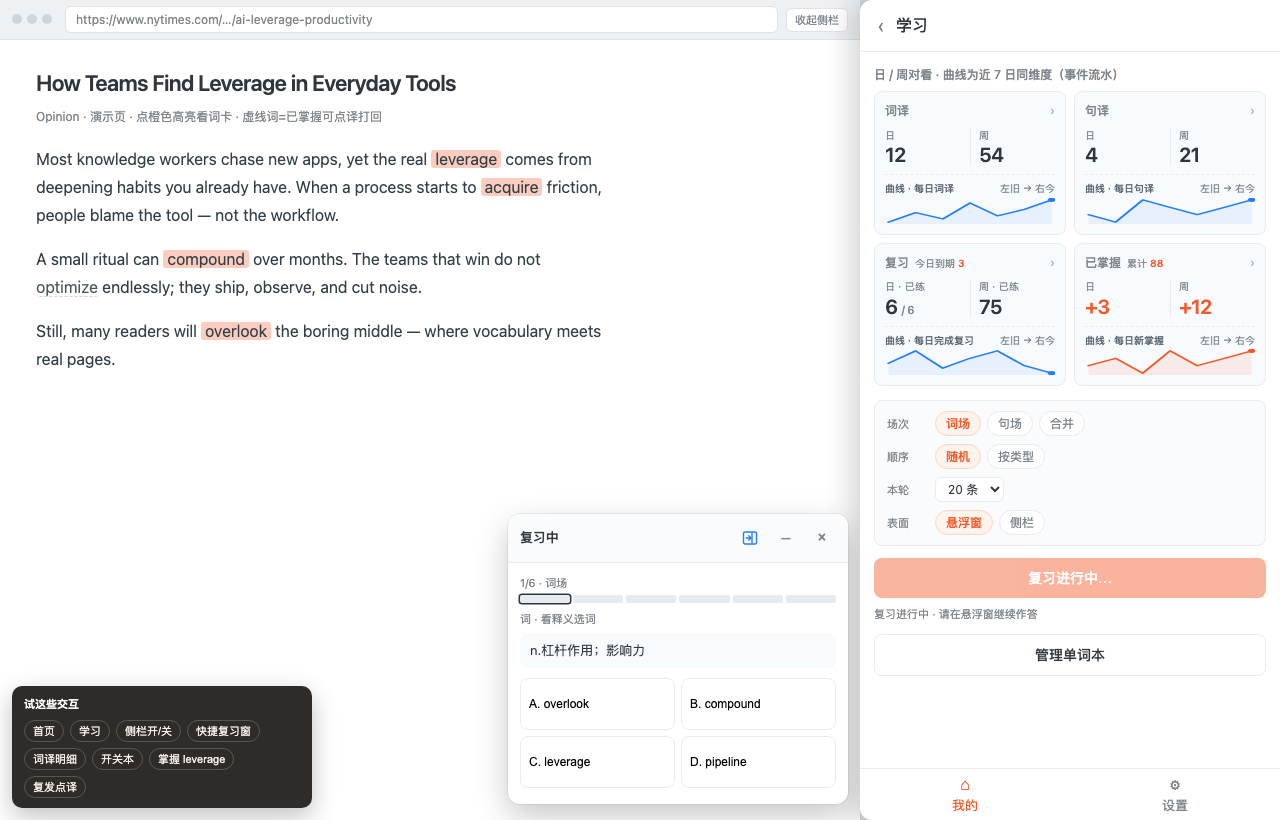The width and height of the screenshot is (1280, 820).
Task: Select 词场 session type
Action: [x=958, y=424]
